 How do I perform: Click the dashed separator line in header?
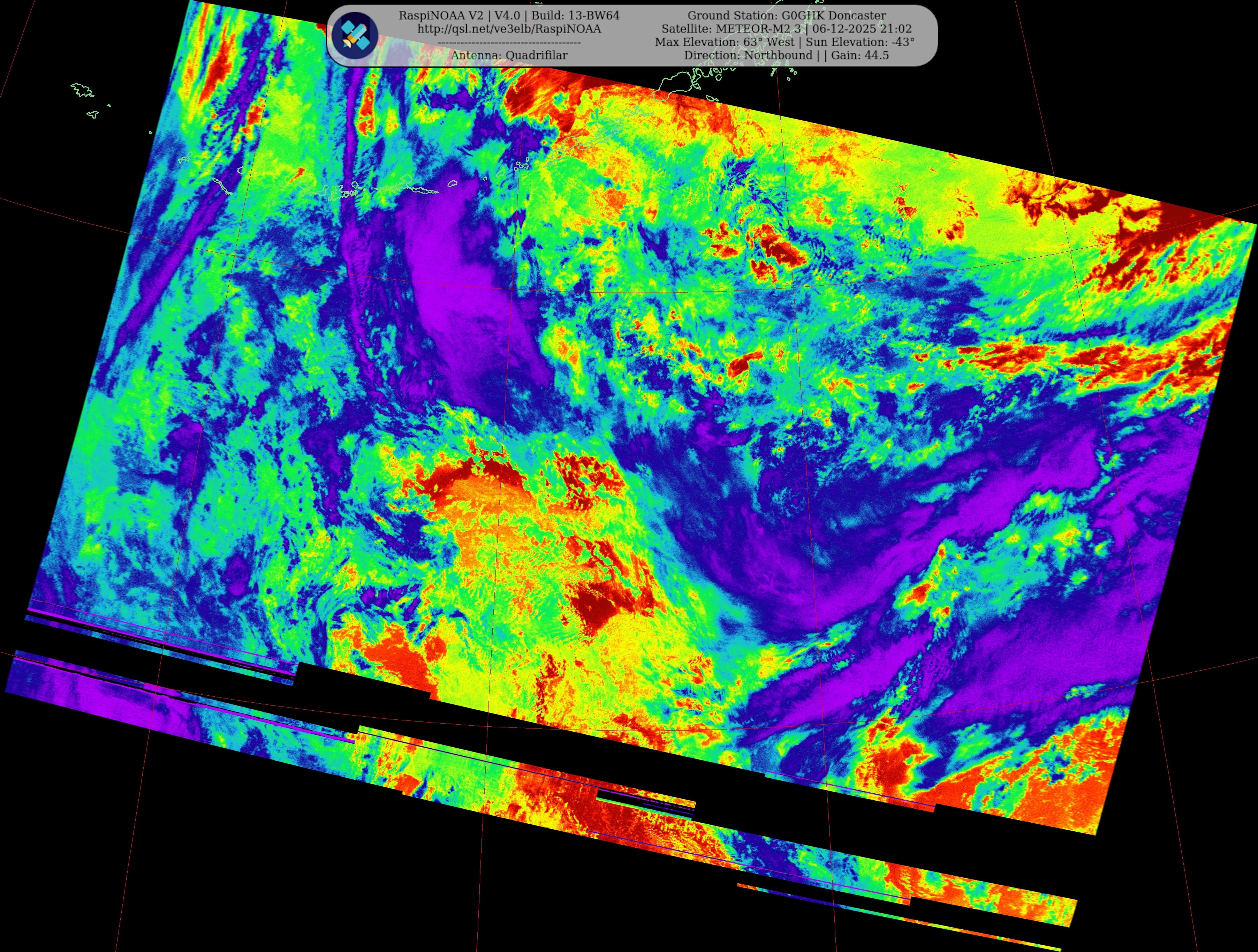[x=509, y=43]
